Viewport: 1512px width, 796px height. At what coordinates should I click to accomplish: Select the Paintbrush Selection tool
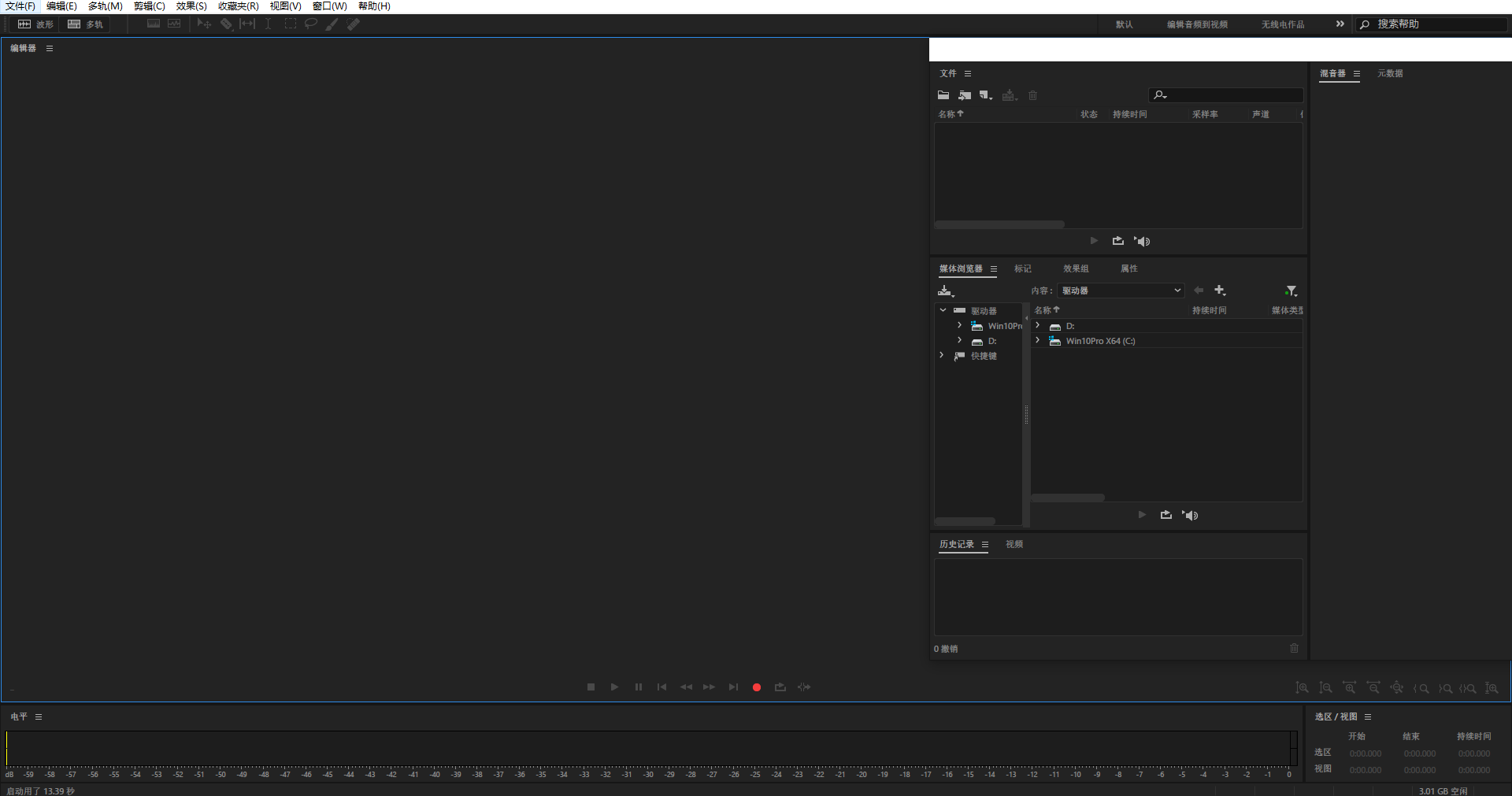(x=331, y=24)
